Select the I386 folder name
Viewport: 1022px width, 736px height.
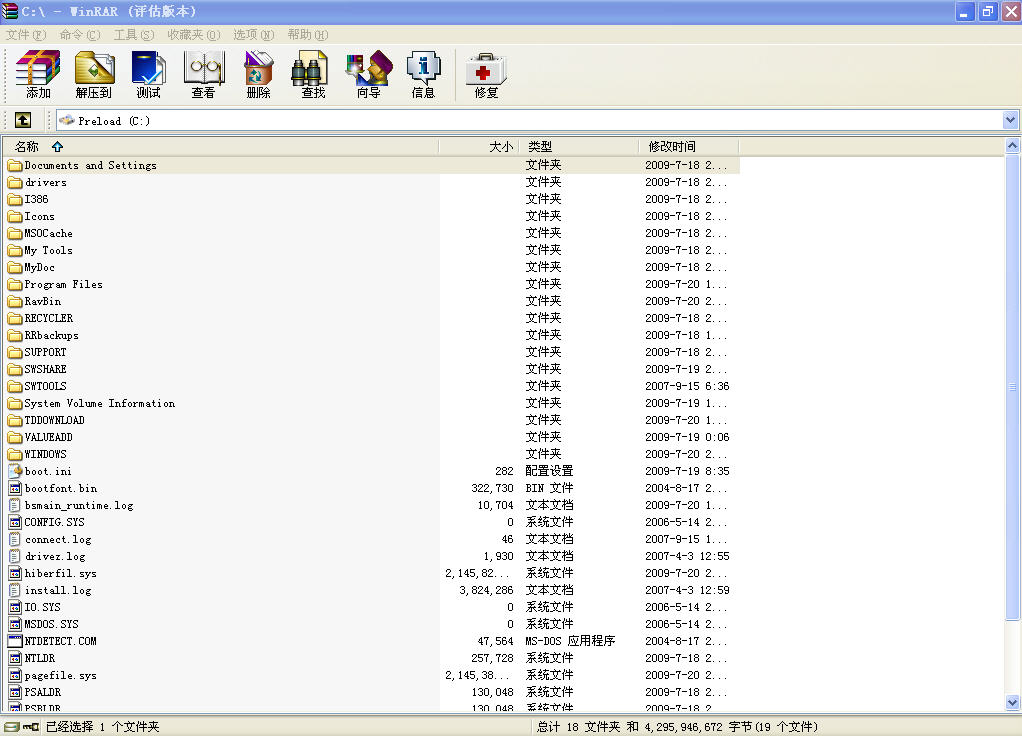[36, 199]
